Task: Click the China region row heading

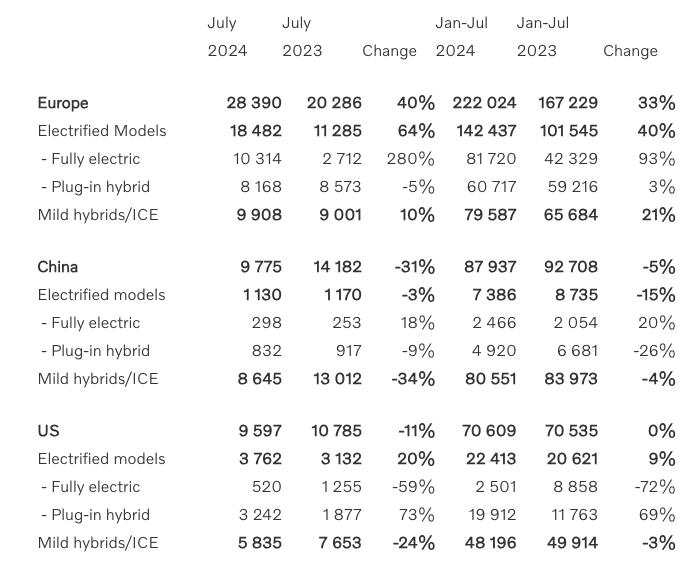Action: point(58,267)
